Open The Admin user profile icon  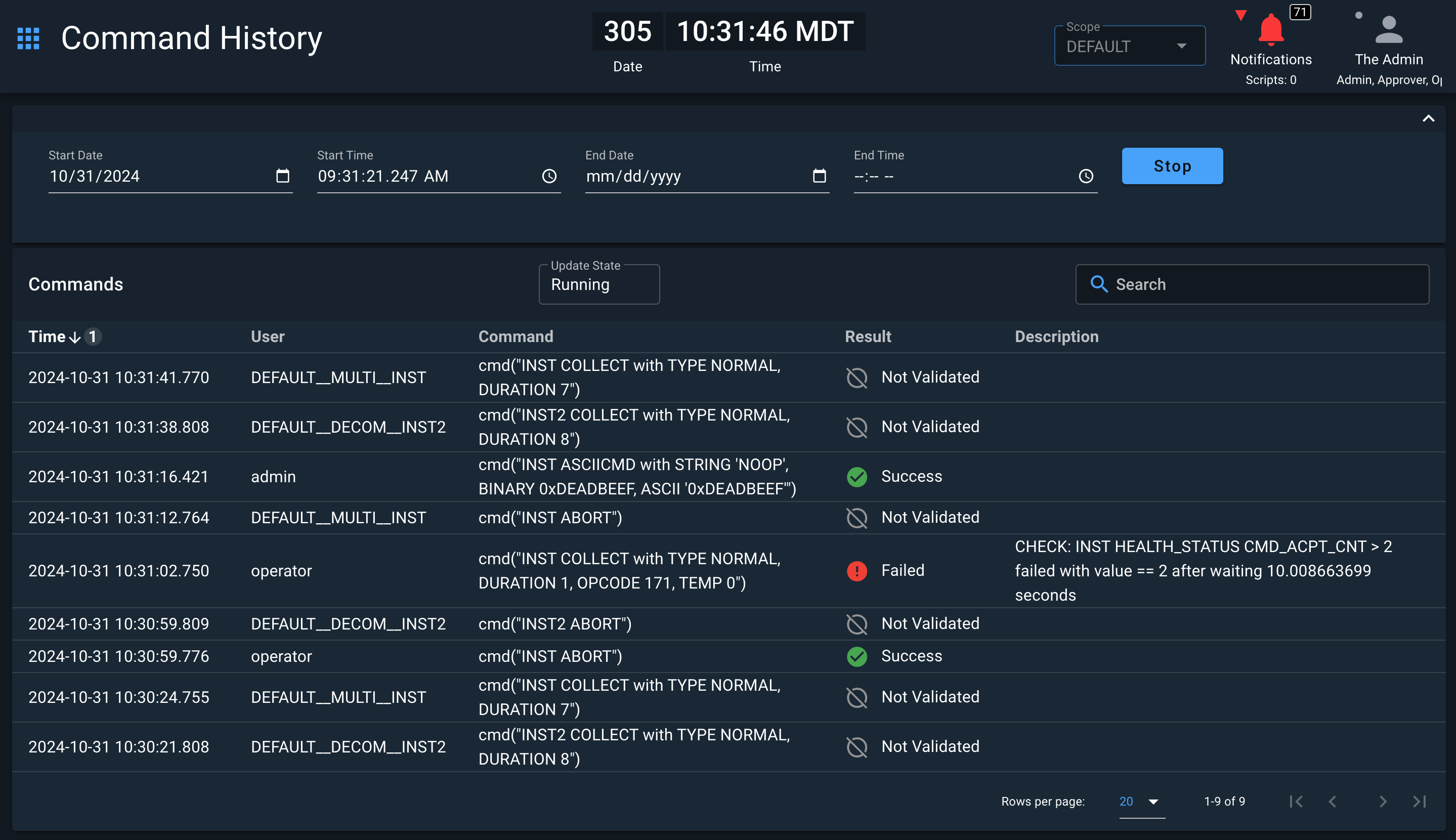click(1389, 30)
